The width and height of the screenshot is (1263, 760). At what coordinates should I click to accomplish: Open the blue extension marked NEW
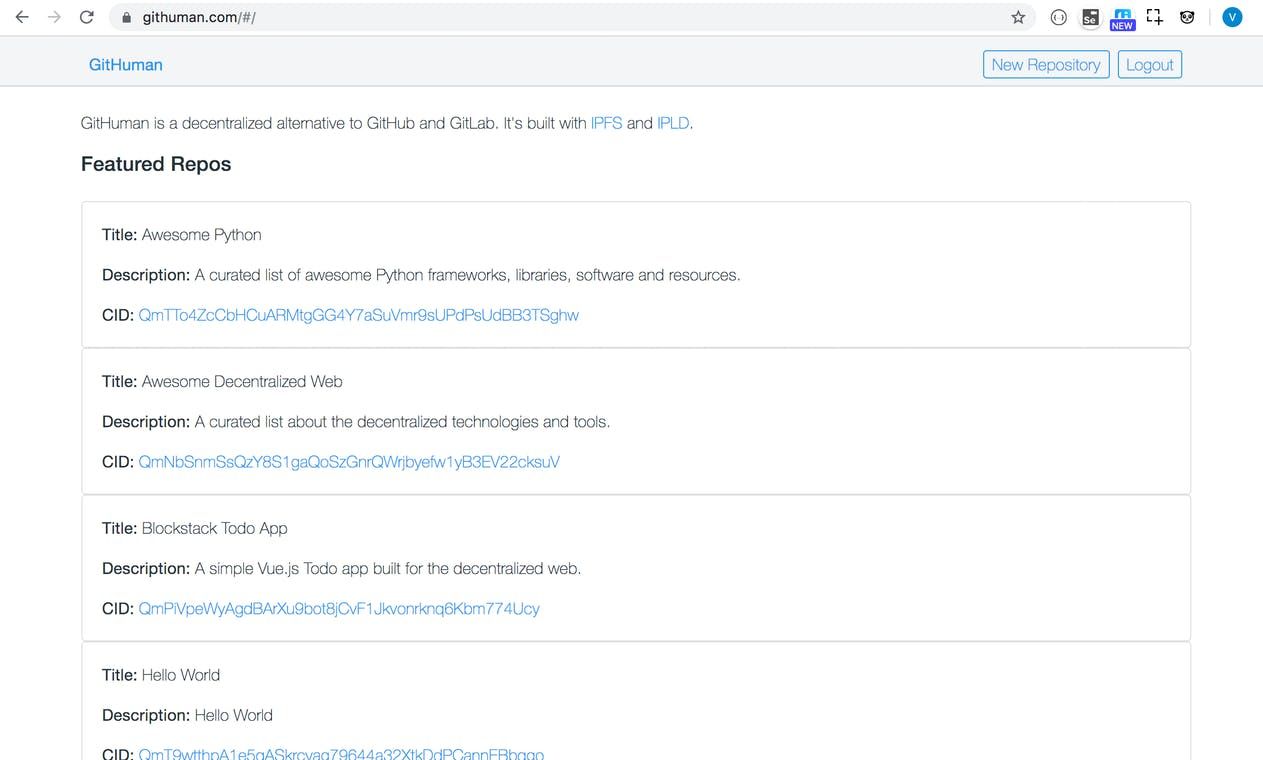coord(1122,17)
